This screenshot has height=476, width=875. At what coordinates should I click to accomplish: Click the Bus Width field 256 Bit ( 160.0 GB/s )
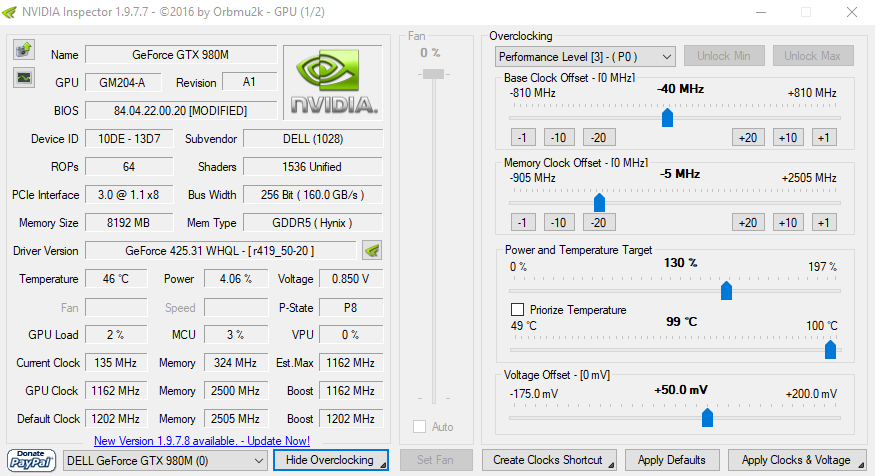point(313,195)
